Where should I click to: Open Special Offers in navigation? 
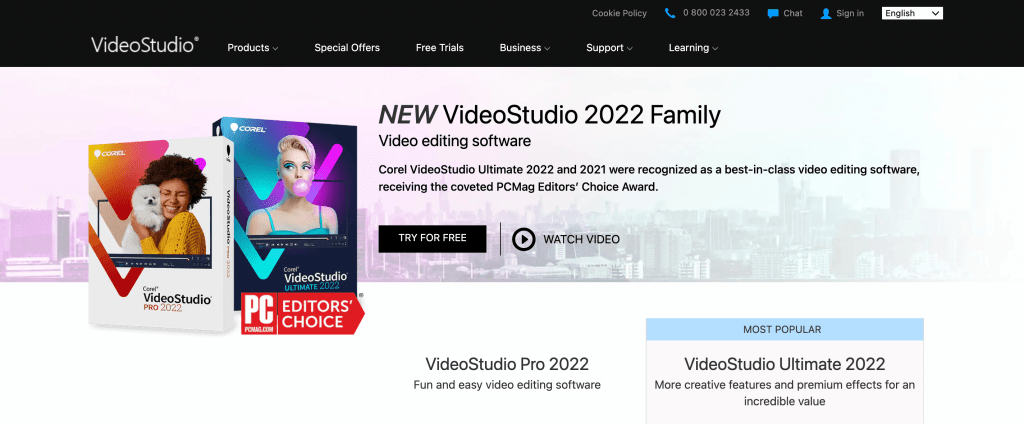tap(347, 48)
